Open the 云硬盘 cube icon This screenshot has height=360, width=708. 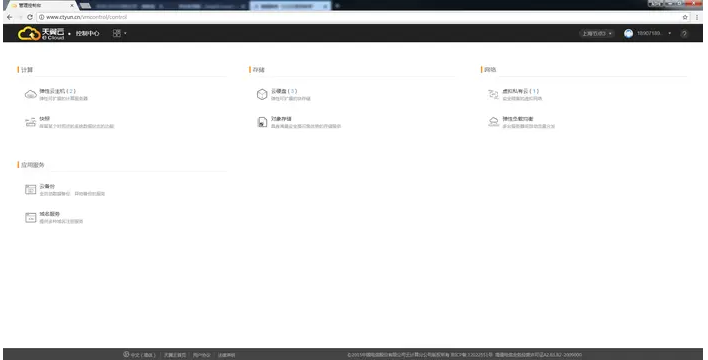(262, 94)
